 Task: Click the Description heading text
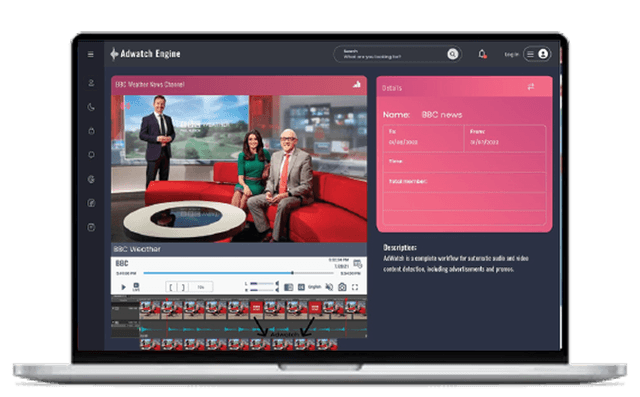pos(400,247)
